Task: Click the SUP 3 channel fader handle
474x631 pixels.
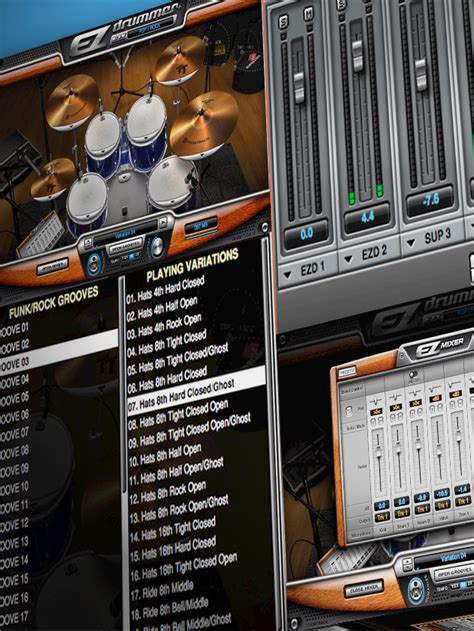Action: pos(421,74)
